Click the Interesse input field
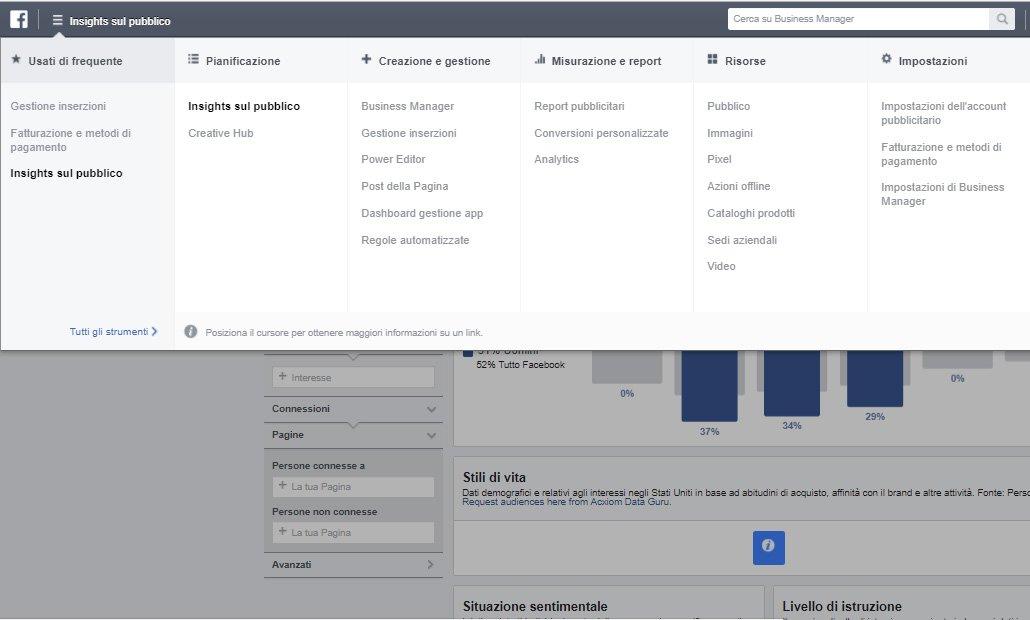 click(x=353, y=378)
